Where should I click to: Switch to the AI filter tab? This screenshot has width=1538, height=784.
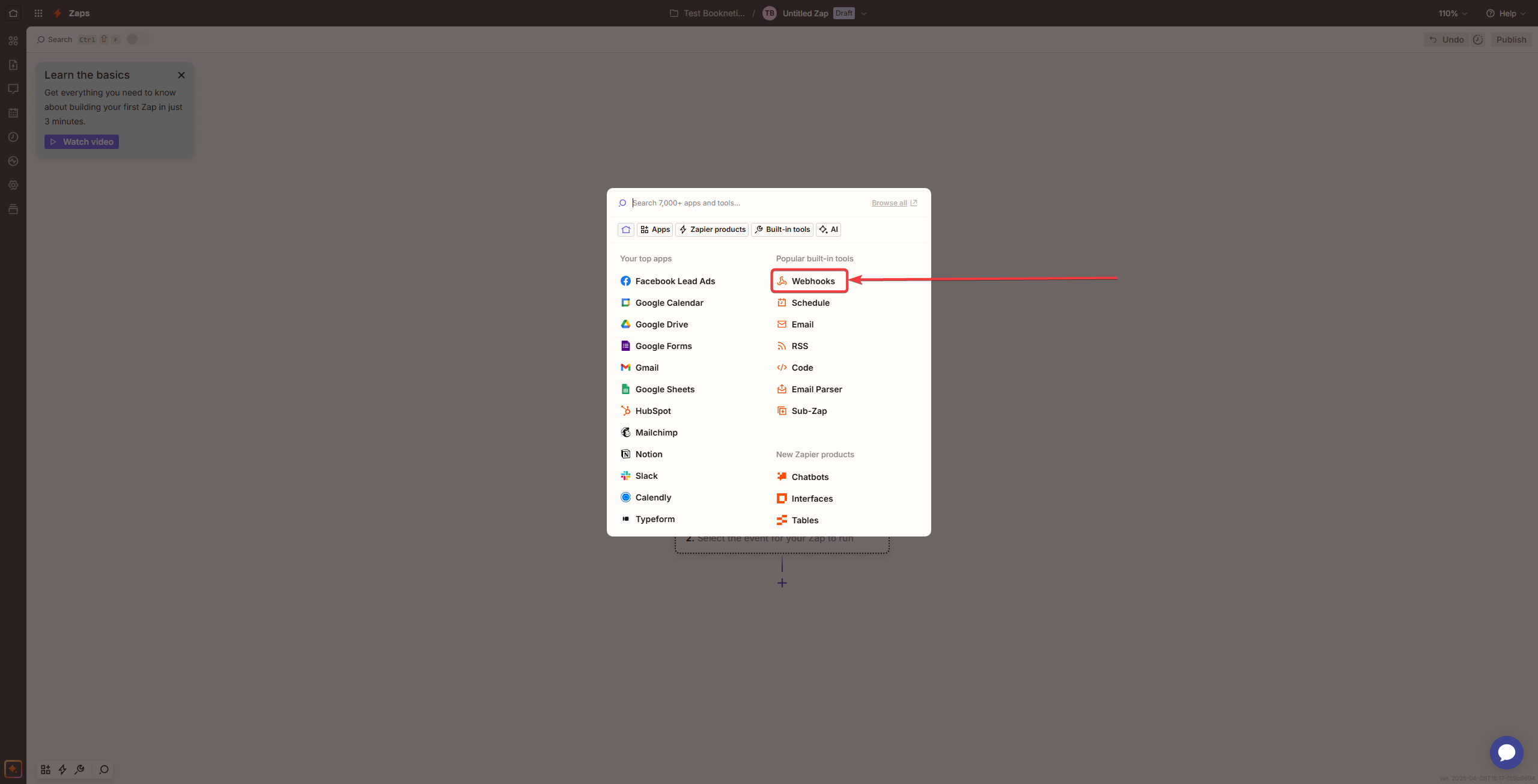point(828,229)
